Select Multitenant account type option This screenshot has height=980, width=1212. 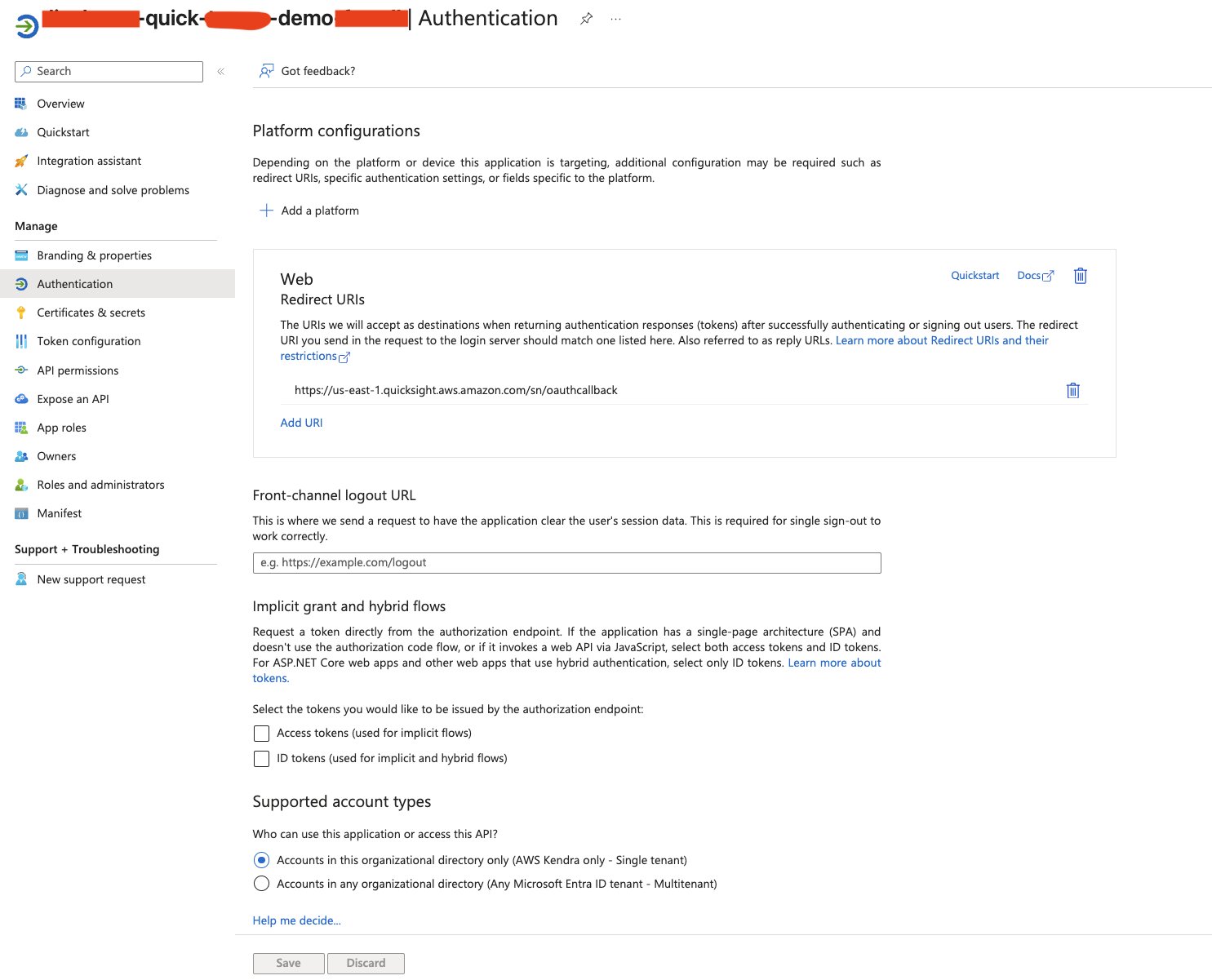coord(261,883)
